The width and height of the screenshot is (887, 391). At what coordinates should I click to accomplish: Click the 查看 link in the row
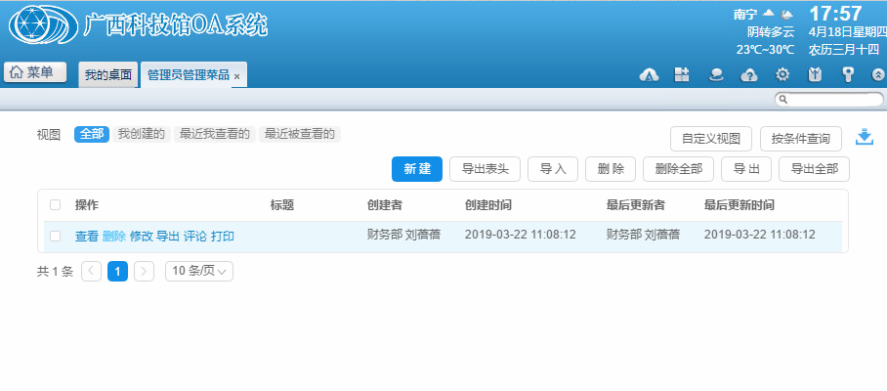tap(87, 237)
